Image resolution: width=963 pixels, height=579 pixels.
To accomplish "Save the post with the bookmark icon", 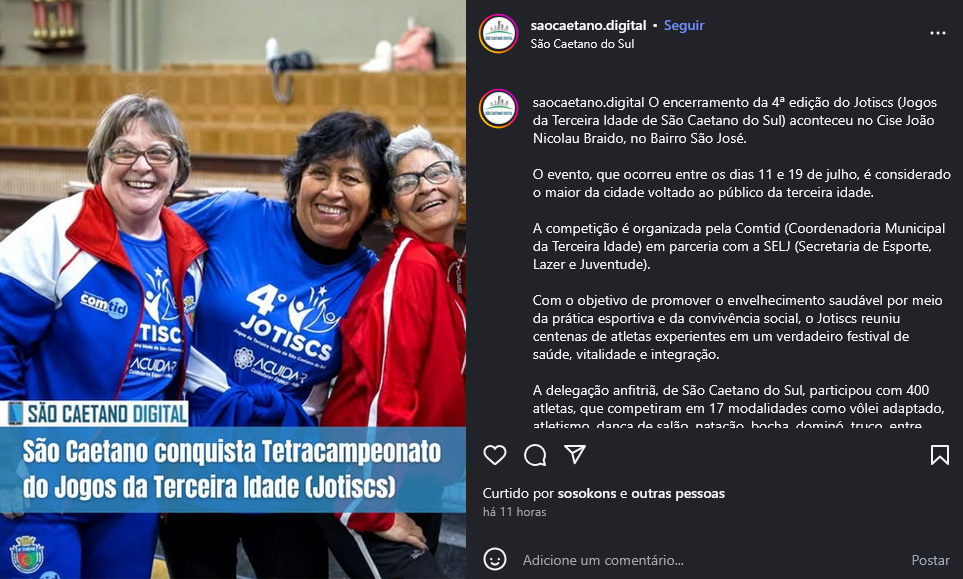I will [x=940, y=455].
